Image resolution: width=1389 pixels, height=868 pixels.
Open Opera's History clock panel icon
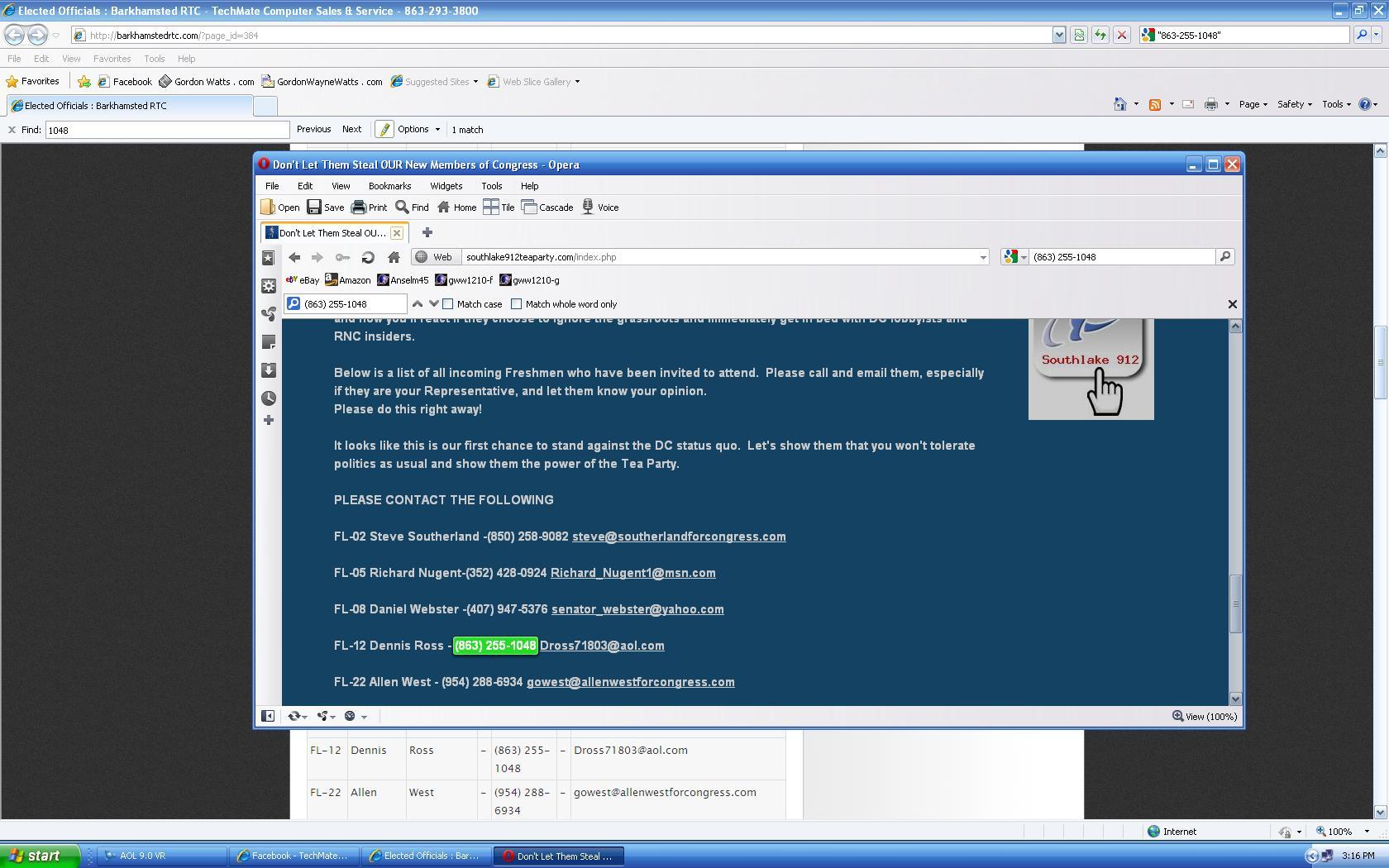(x=268, y=398)
